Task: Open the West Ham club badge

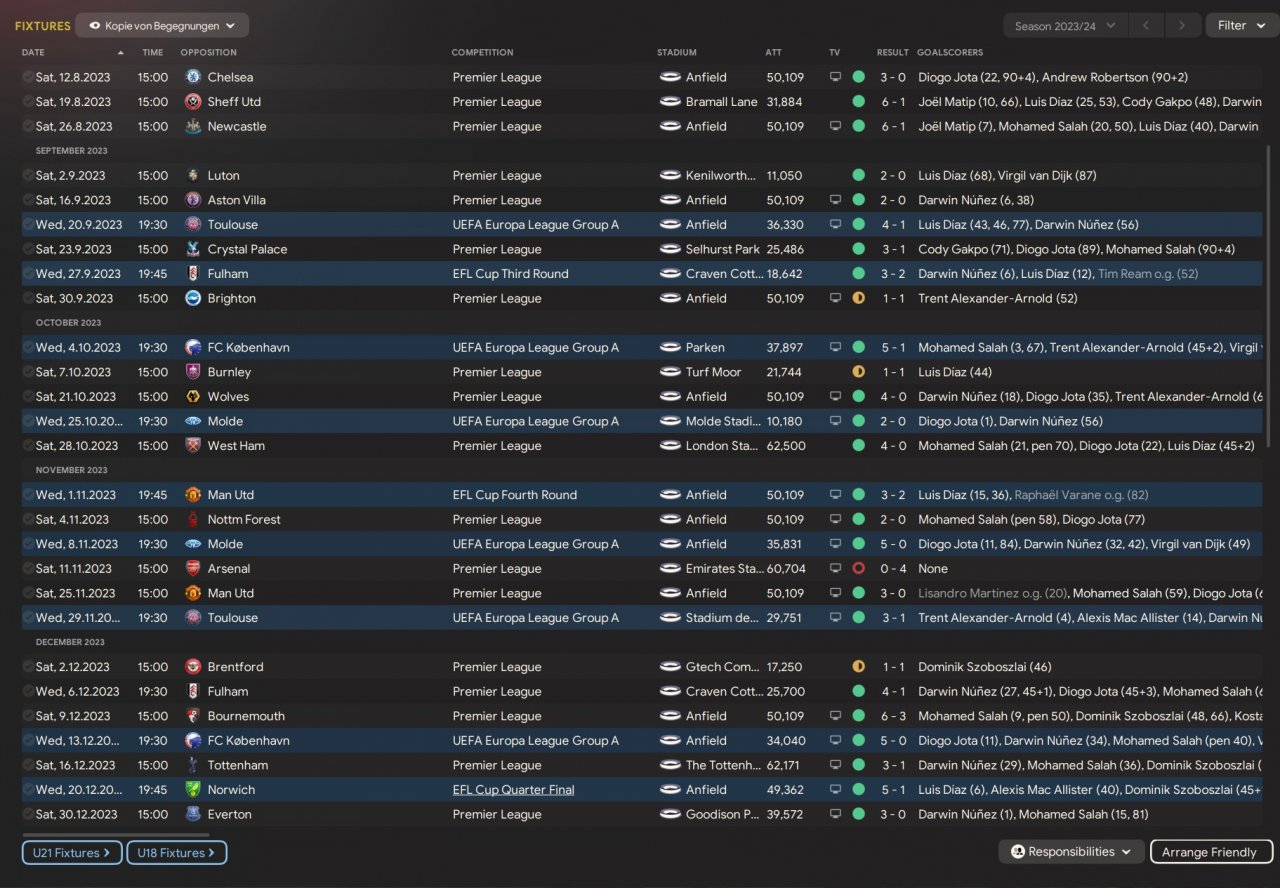Action: [193, 446]
